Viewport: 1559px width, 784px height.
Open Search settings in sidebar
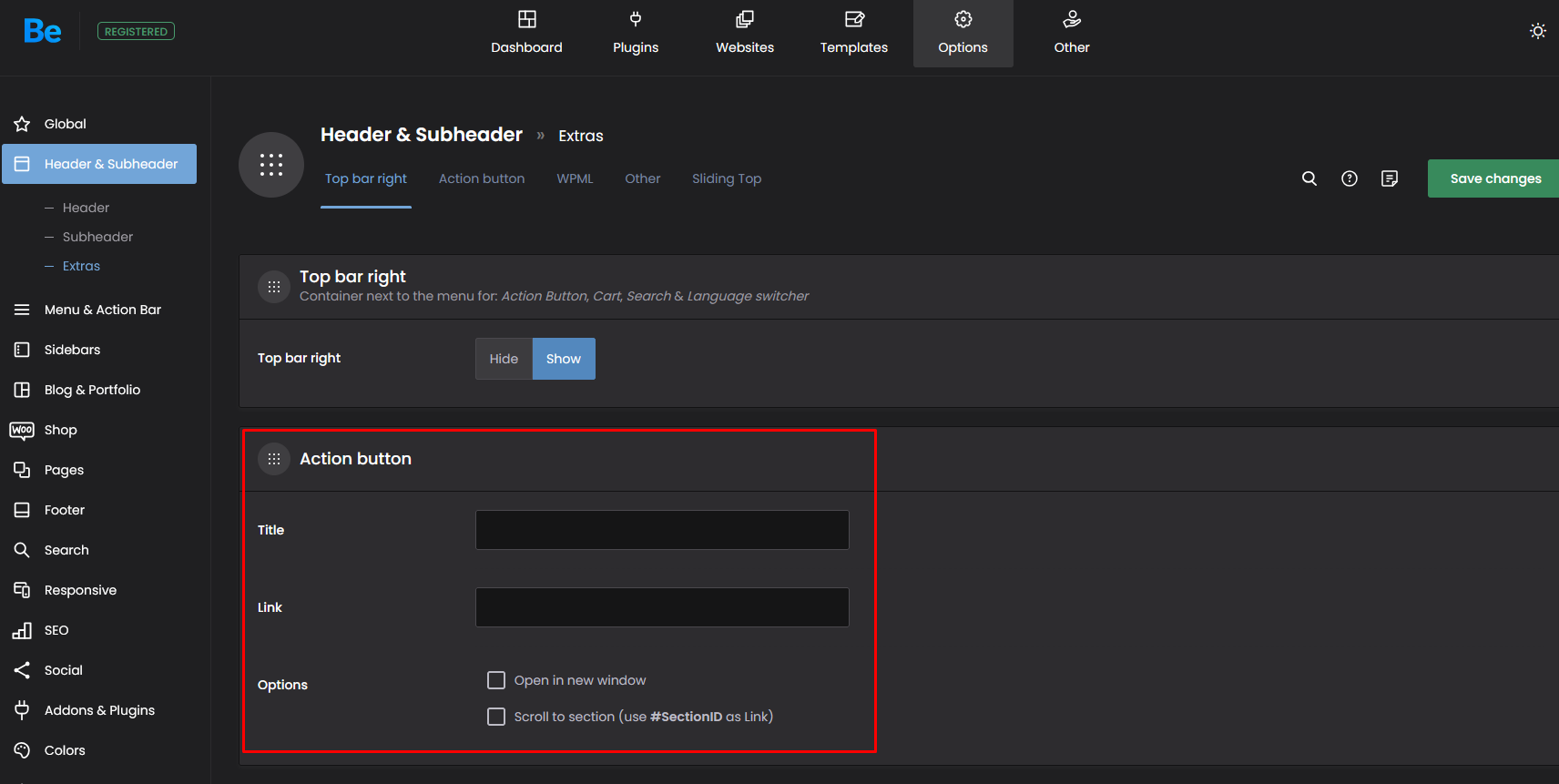pyautogui.click(x=99, y=550)
